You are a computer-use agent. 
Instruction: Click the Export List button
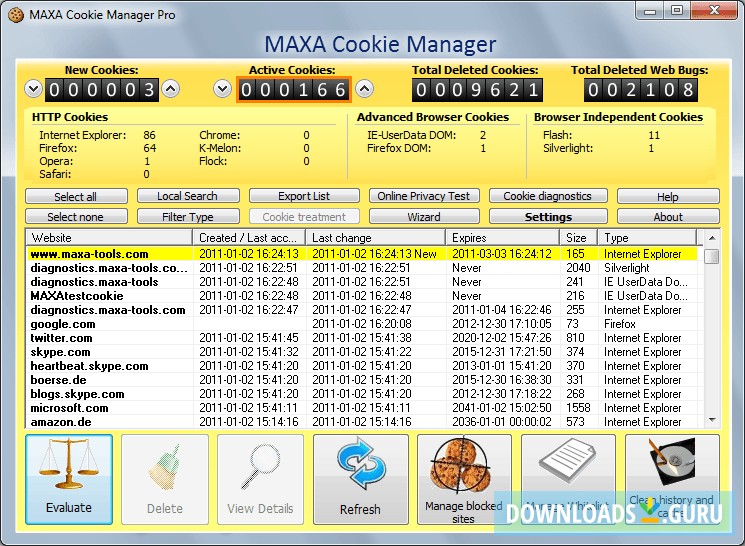tap(304, 196)
